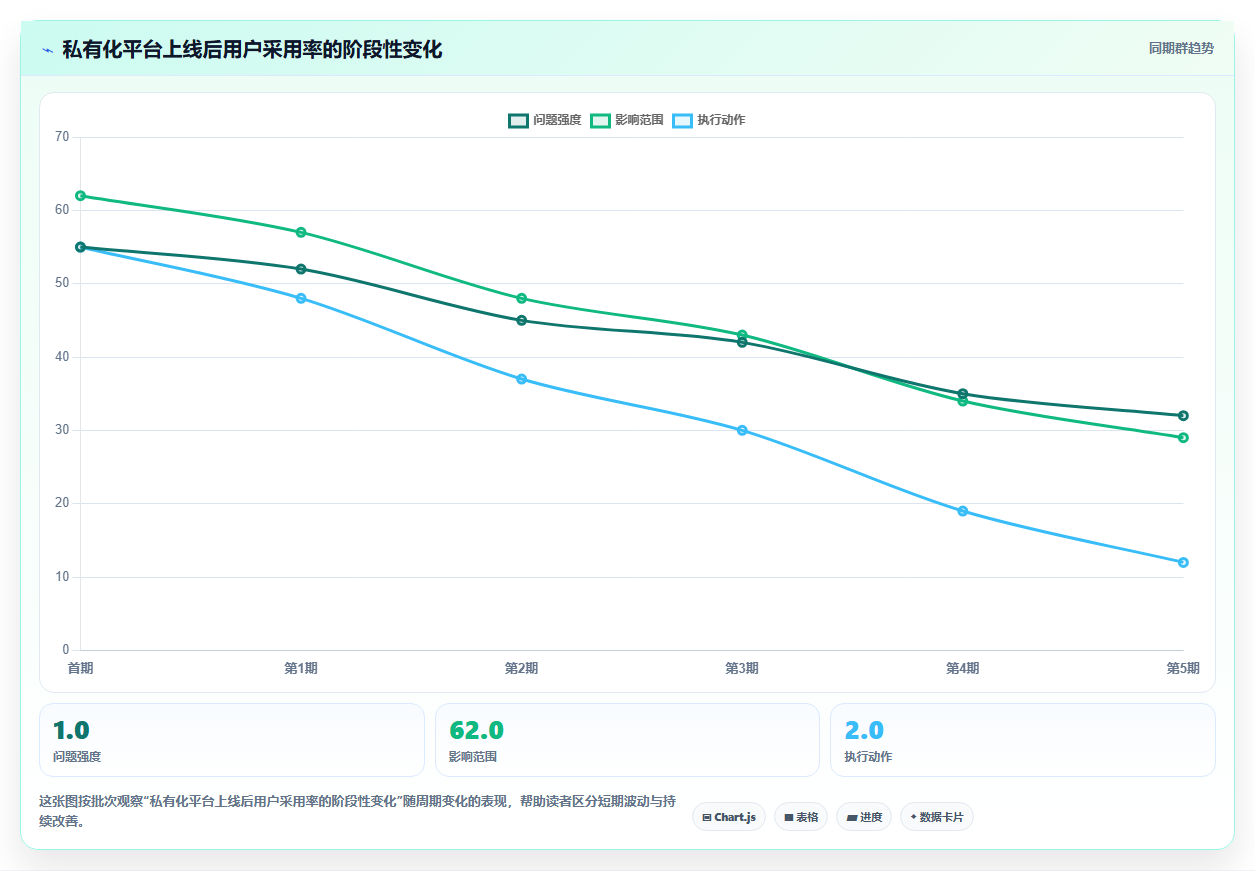This screenshot has width=1255, height=871.
Task: Click 影响范围 data point at 第5期 (29)
Action: point(1183,438)
